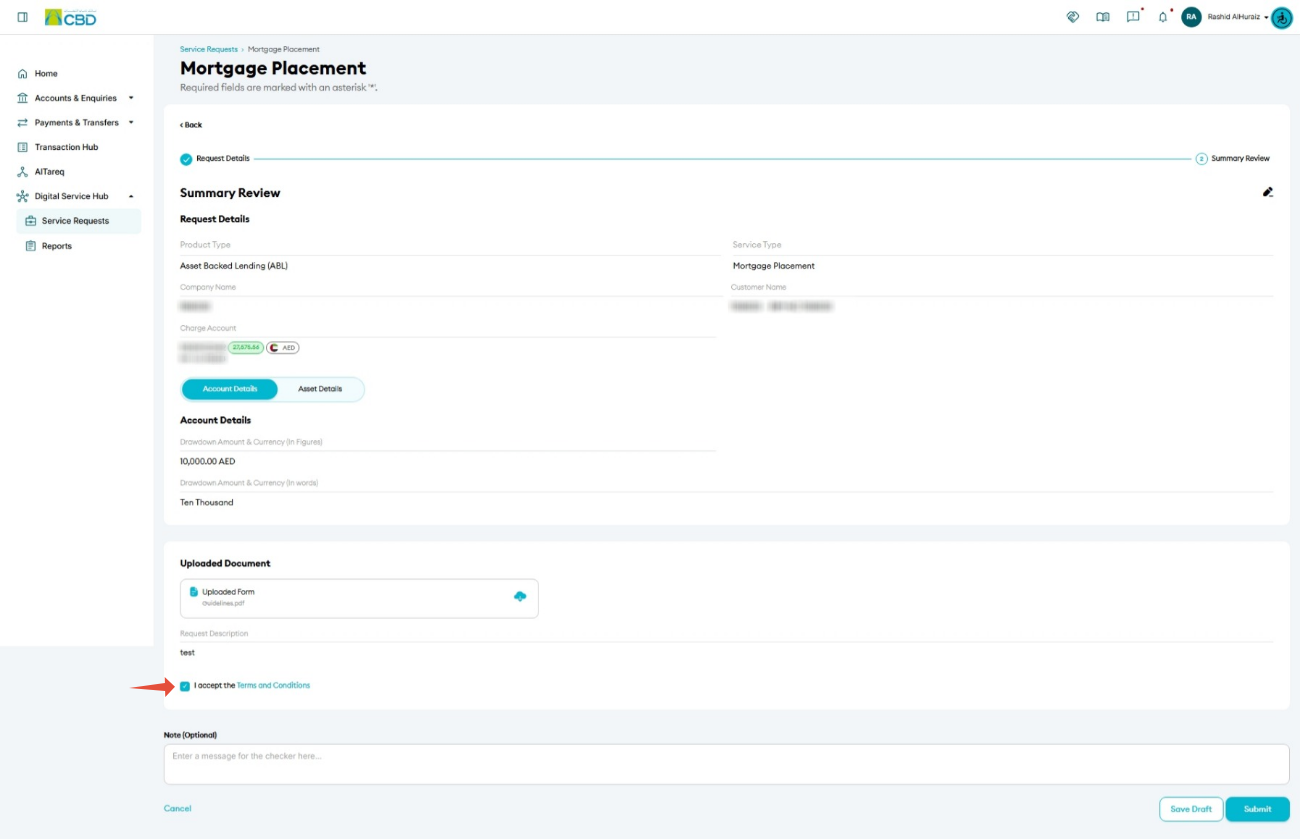This screenshot has width=1300, height=839.
Task: Submit the mortgage placement request
Action: point(1258,809)
